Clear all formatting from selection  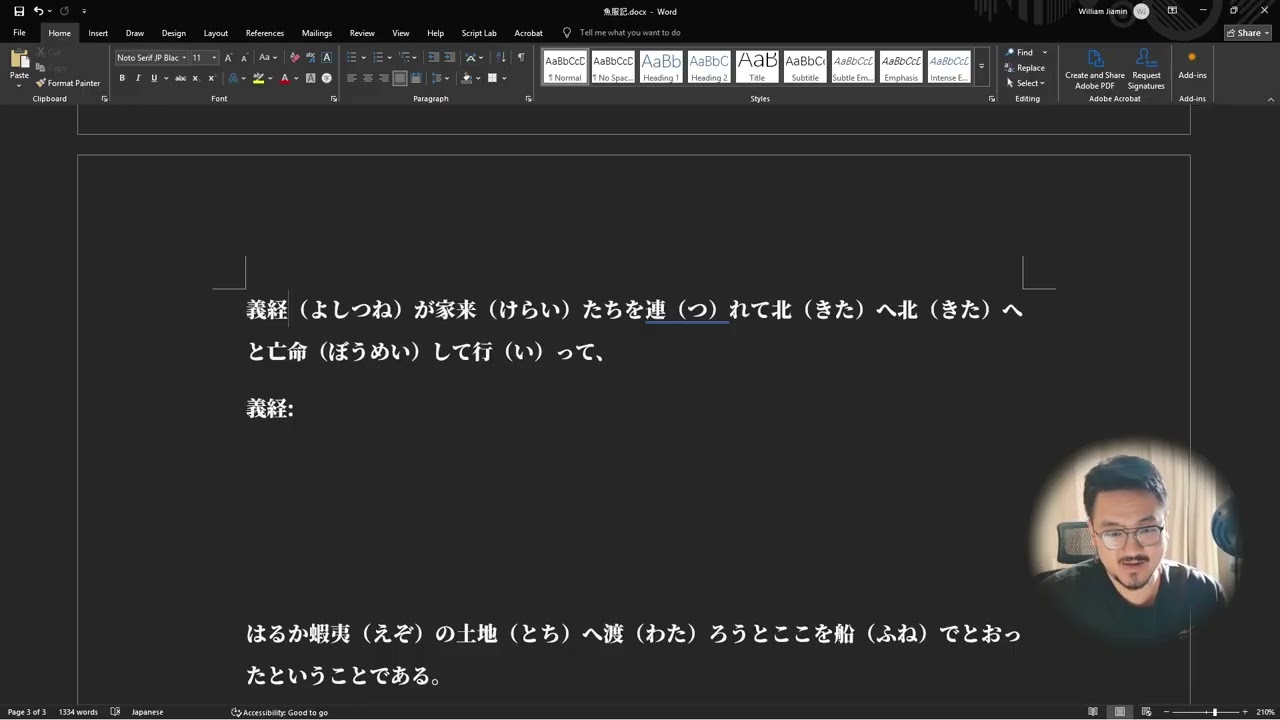[x=294, y=58]
